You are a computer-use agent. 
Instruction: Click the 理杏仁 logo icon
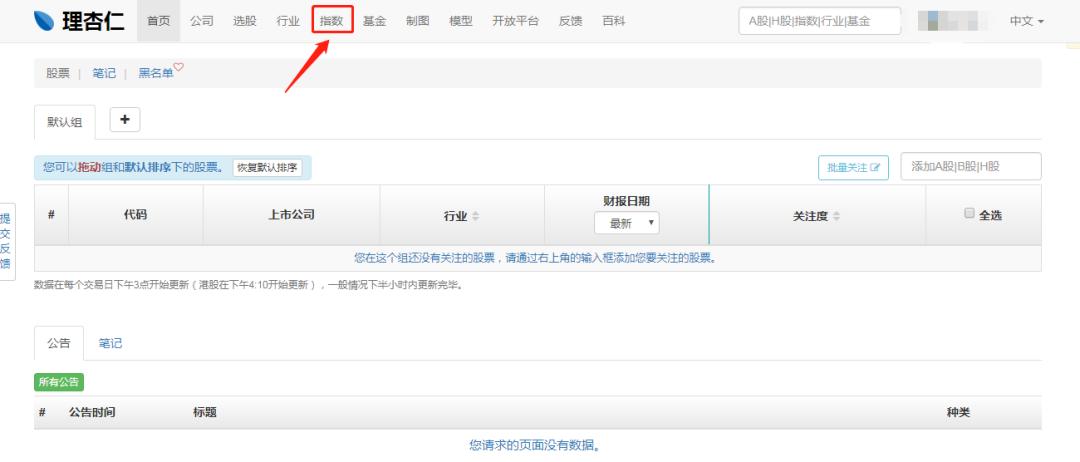coord(43,21)
